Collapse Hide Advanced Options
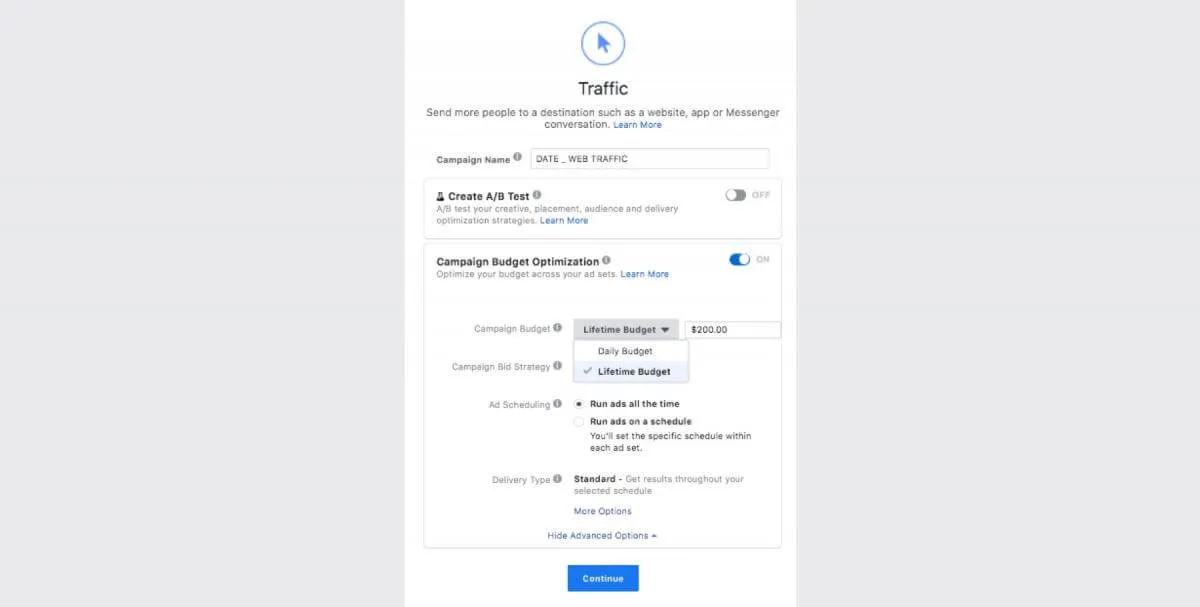The height and width of the screenshot is (607, 1200). [602, 536]
